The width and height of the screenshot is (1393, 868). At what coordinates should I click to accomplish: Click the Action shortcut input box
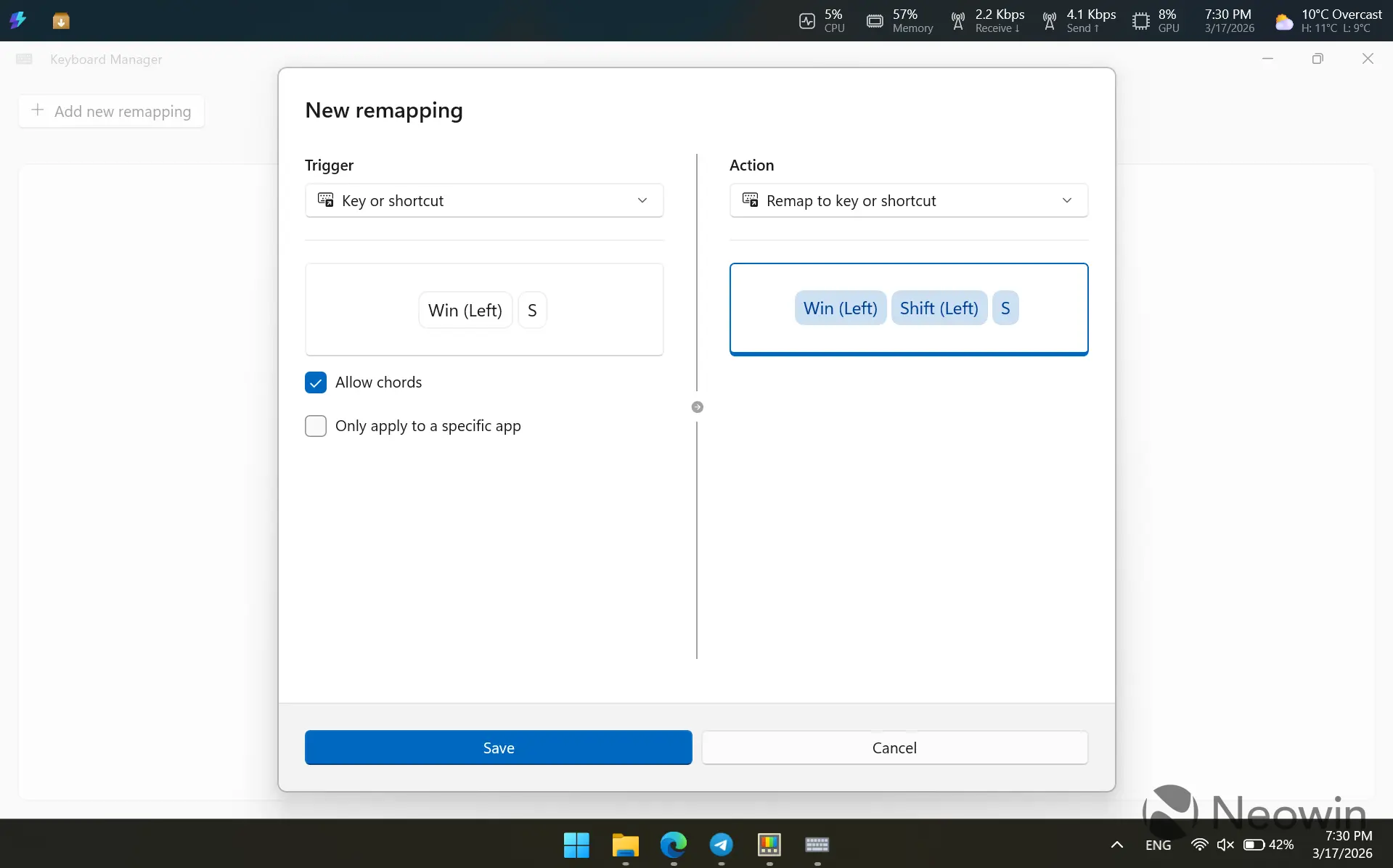click(909, 309)
